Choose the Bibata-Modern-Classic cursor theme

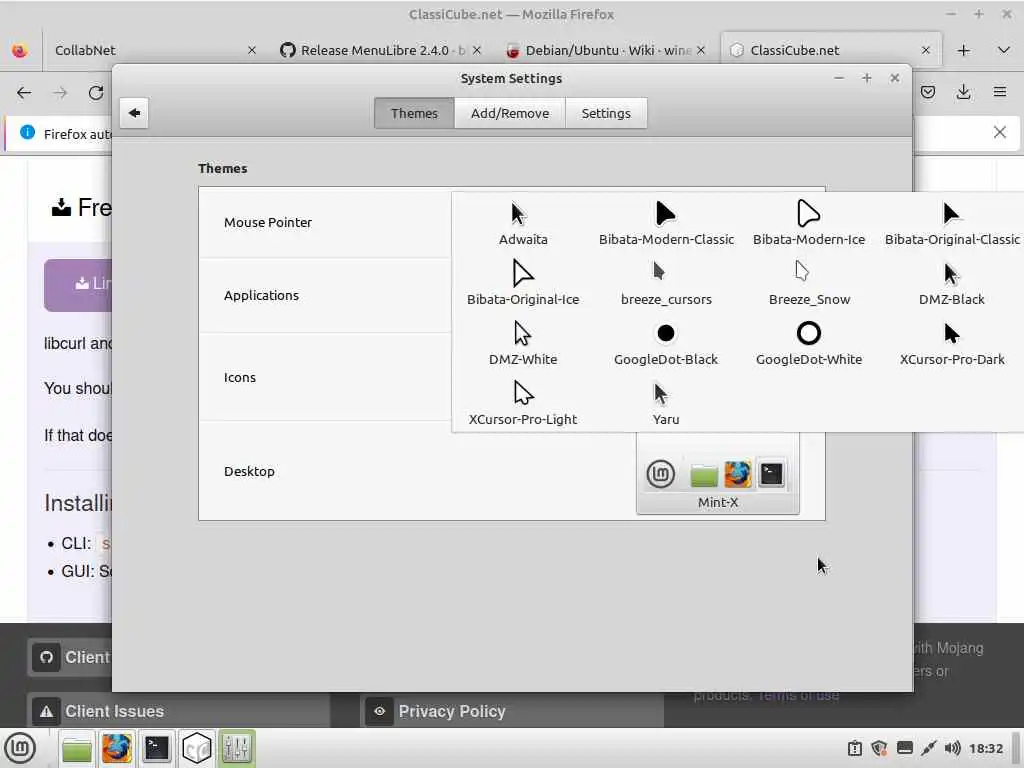pyautogui.click(x=665, y=224)
